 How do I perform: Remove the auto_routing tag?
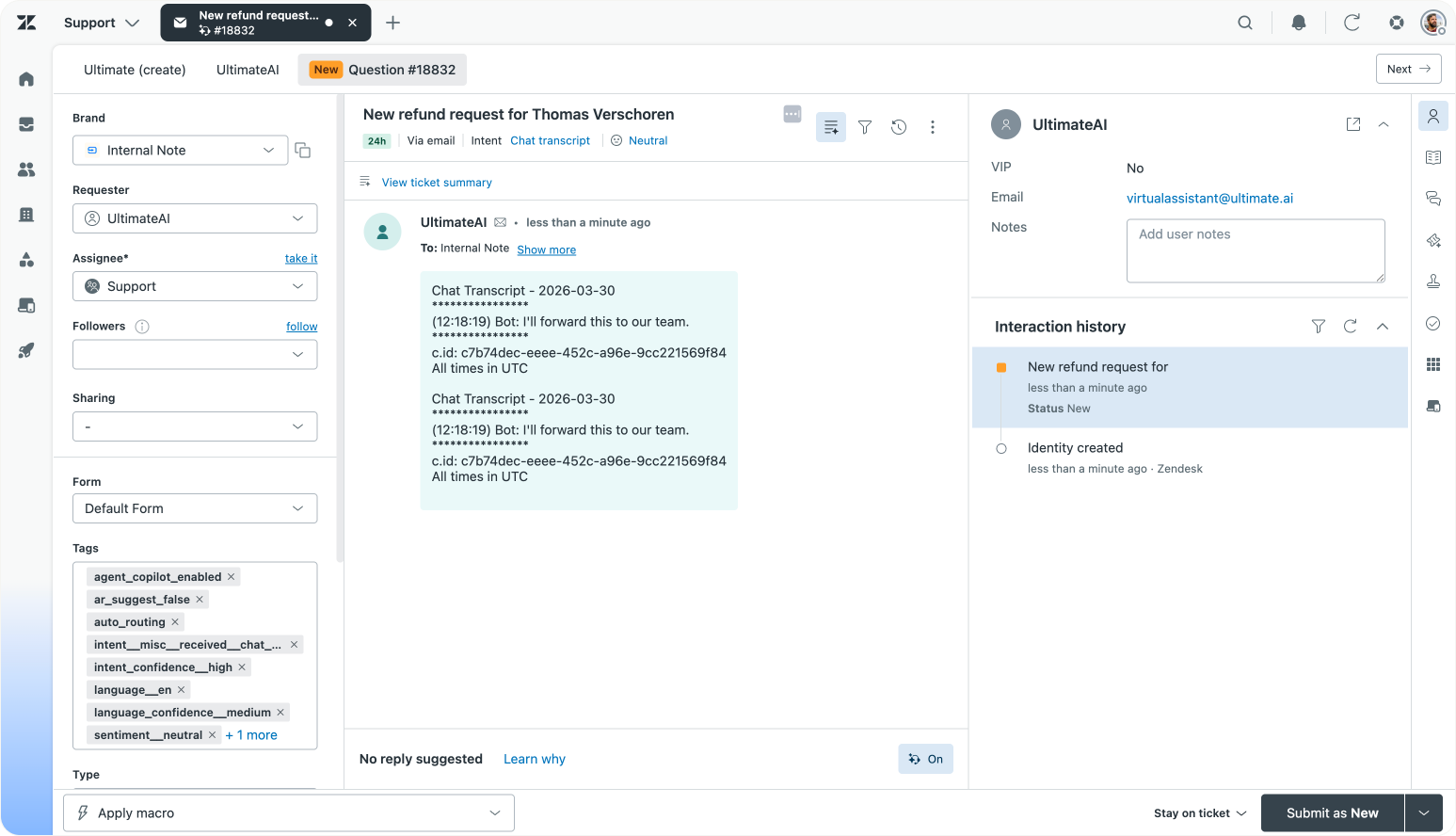[x=175, y=622]
